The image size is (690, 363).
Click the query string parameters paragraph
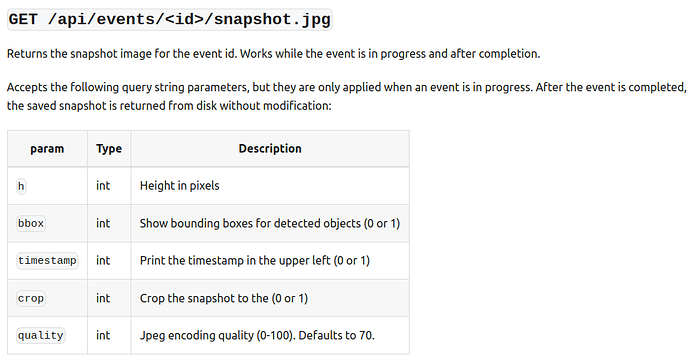[x=346, y=96]
